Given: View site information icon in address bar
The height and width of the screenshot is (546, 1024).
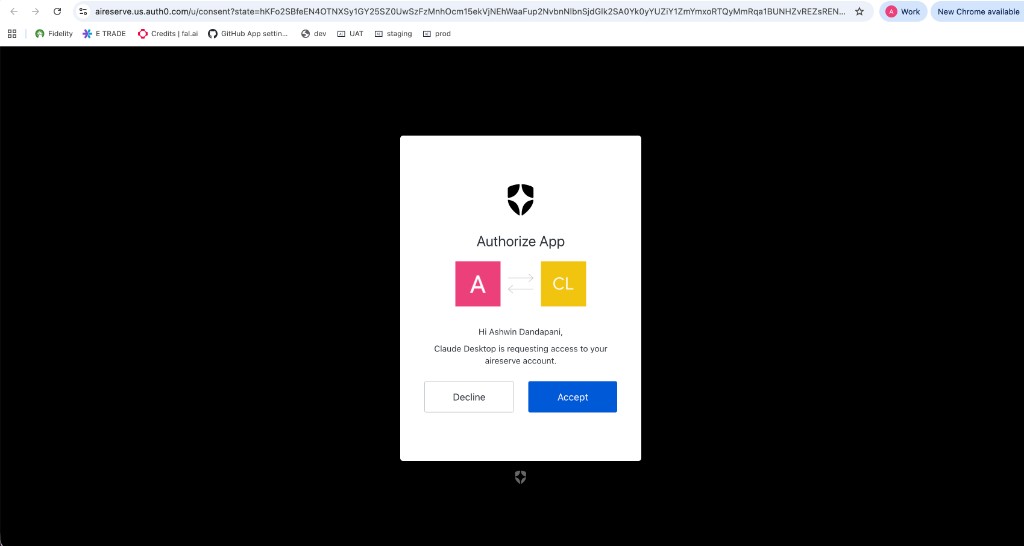Looking at the screenshot, I should (83, 12).
